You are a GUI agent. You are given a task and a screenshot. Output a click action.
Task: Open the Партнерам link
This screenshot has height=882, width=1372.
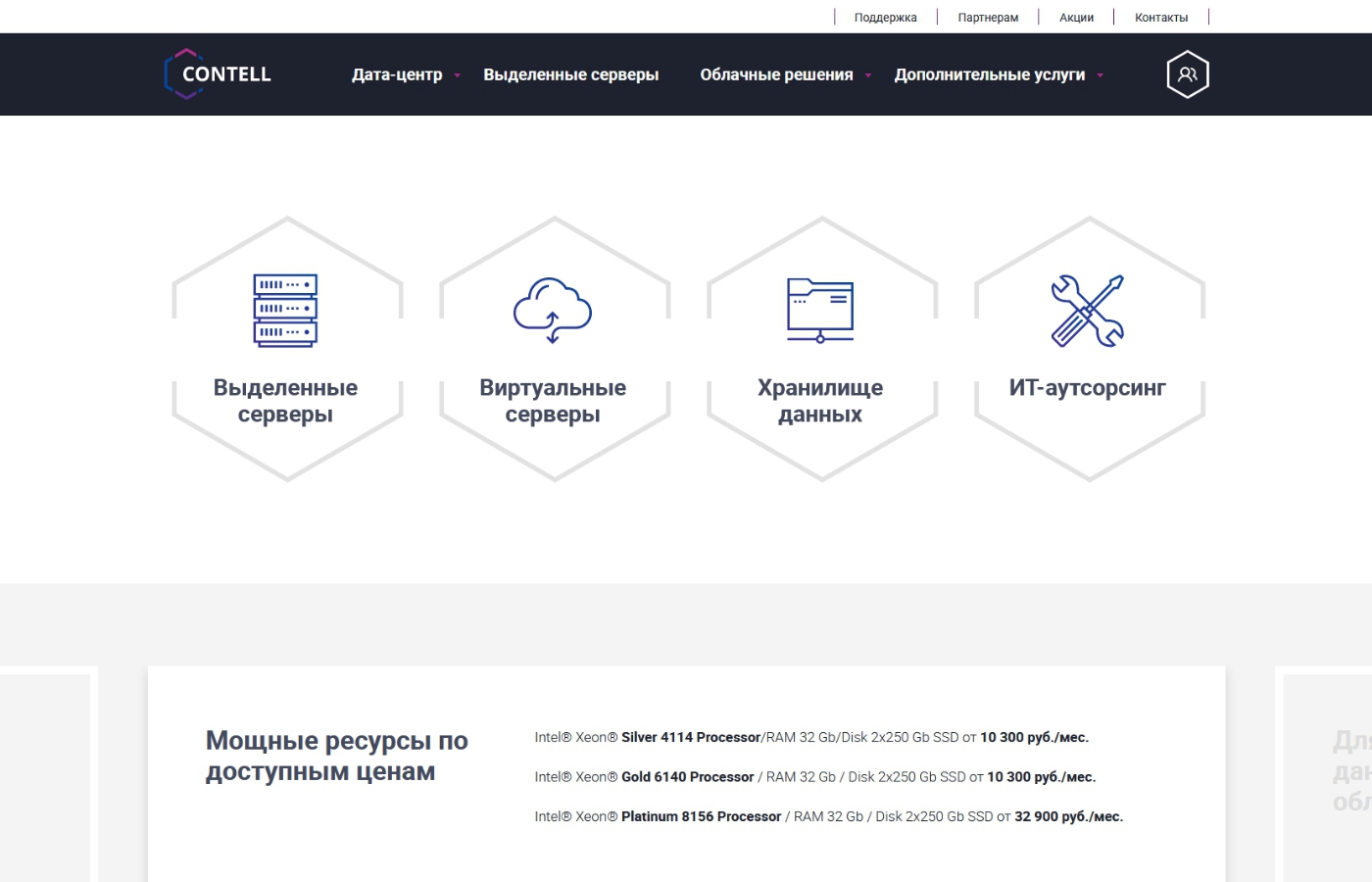click(988, 18)
